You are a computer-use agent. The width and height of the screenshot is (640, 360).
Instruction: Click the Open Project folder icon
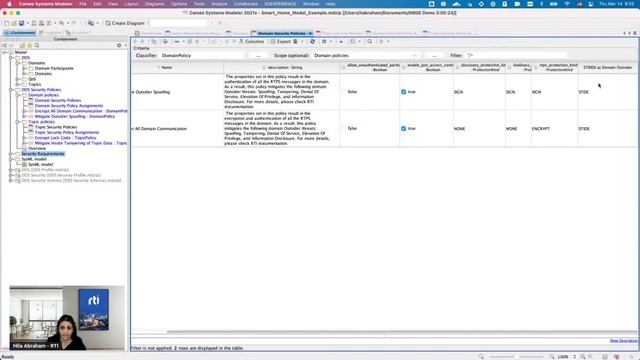14,23
